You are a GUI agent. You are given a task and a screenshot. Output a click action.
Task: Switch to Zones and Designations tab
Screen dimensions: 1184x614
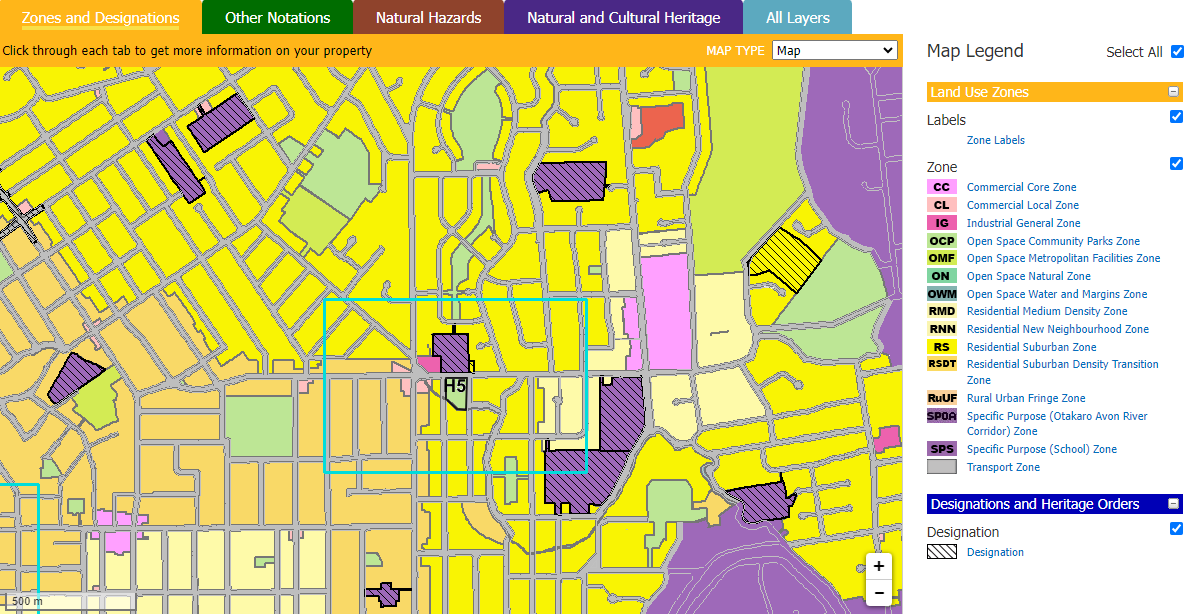[100, 17]
